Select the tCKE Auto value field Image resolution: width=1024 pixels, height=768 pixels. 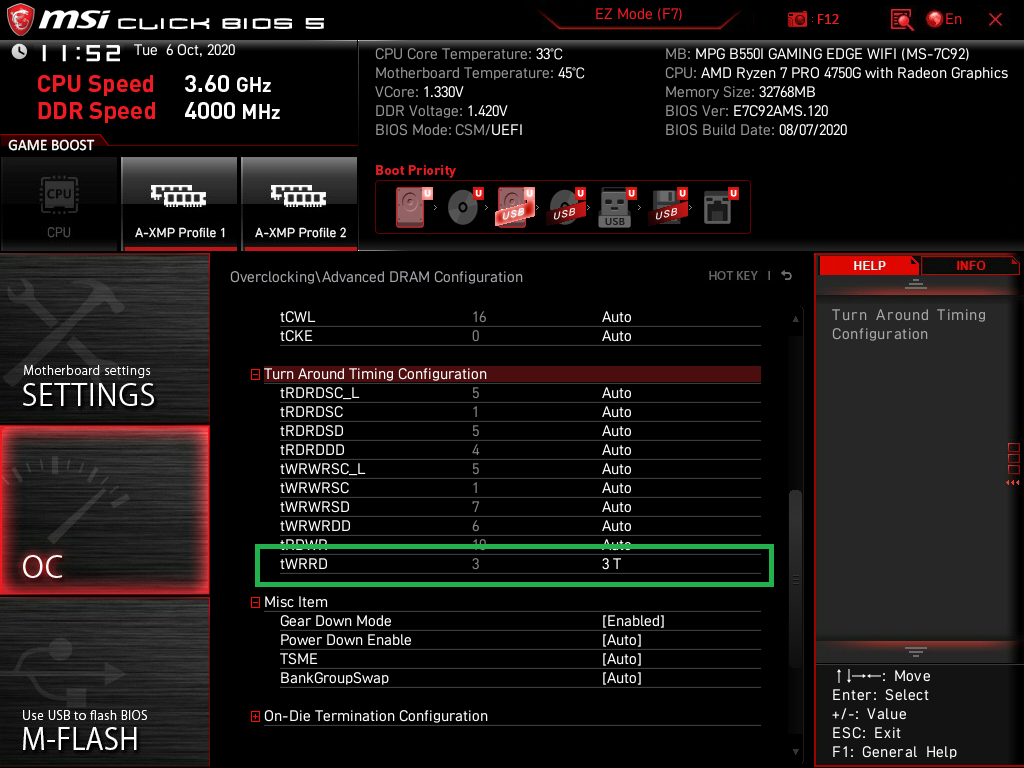616,336
